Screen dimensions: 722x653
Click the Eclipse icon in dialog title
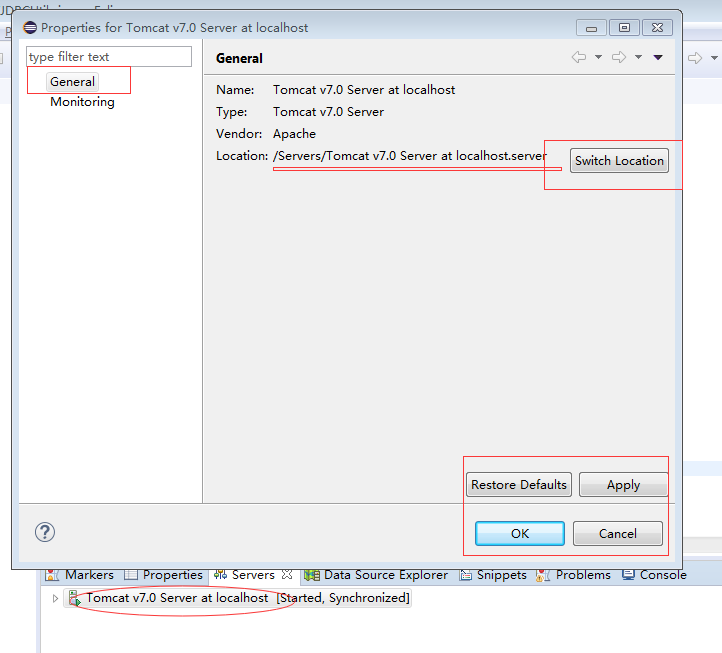[x=30, y=28]
